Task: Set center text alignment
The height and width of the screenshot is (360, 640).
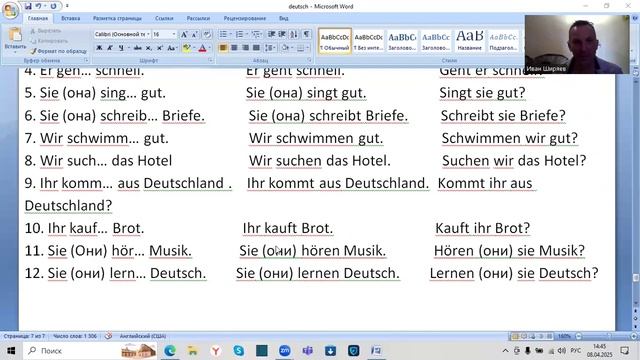Action: click(234, 48)
